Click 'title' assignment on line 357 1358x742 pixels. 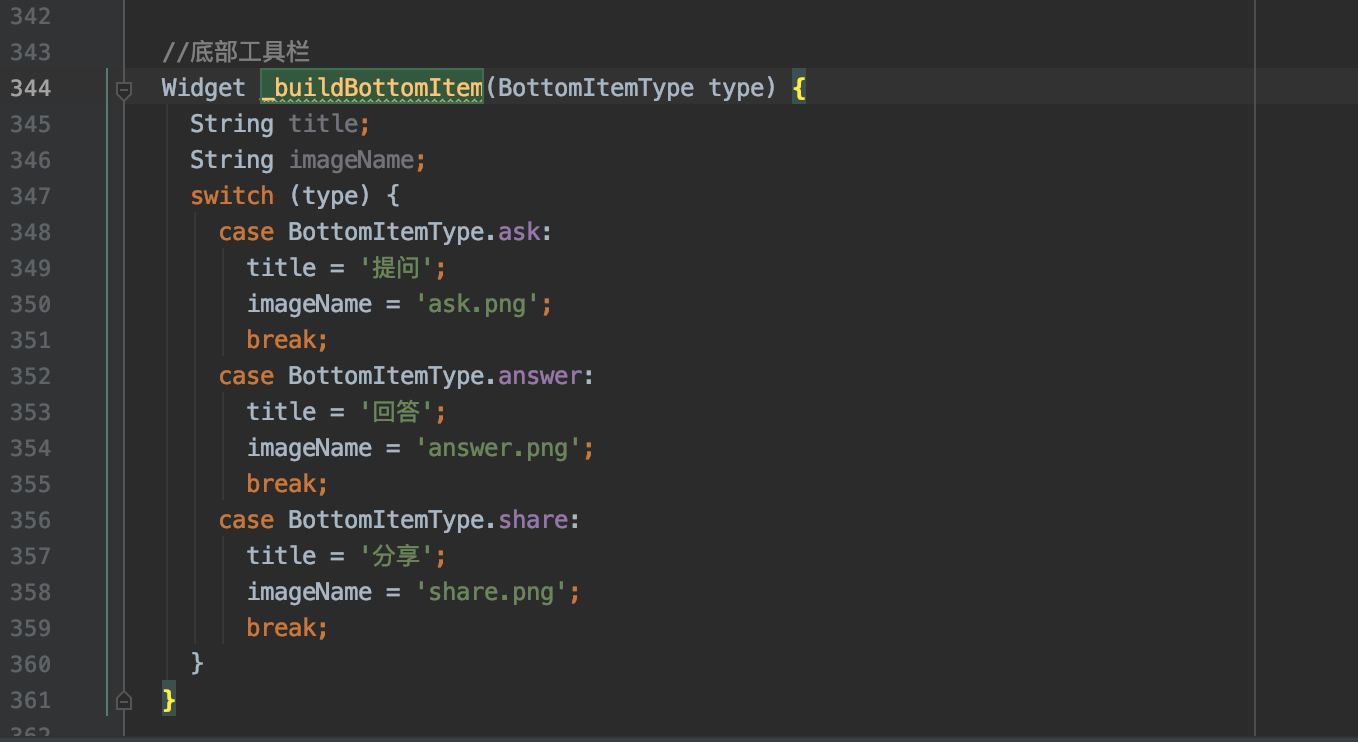pyautogui.click(x=281, y=556)
